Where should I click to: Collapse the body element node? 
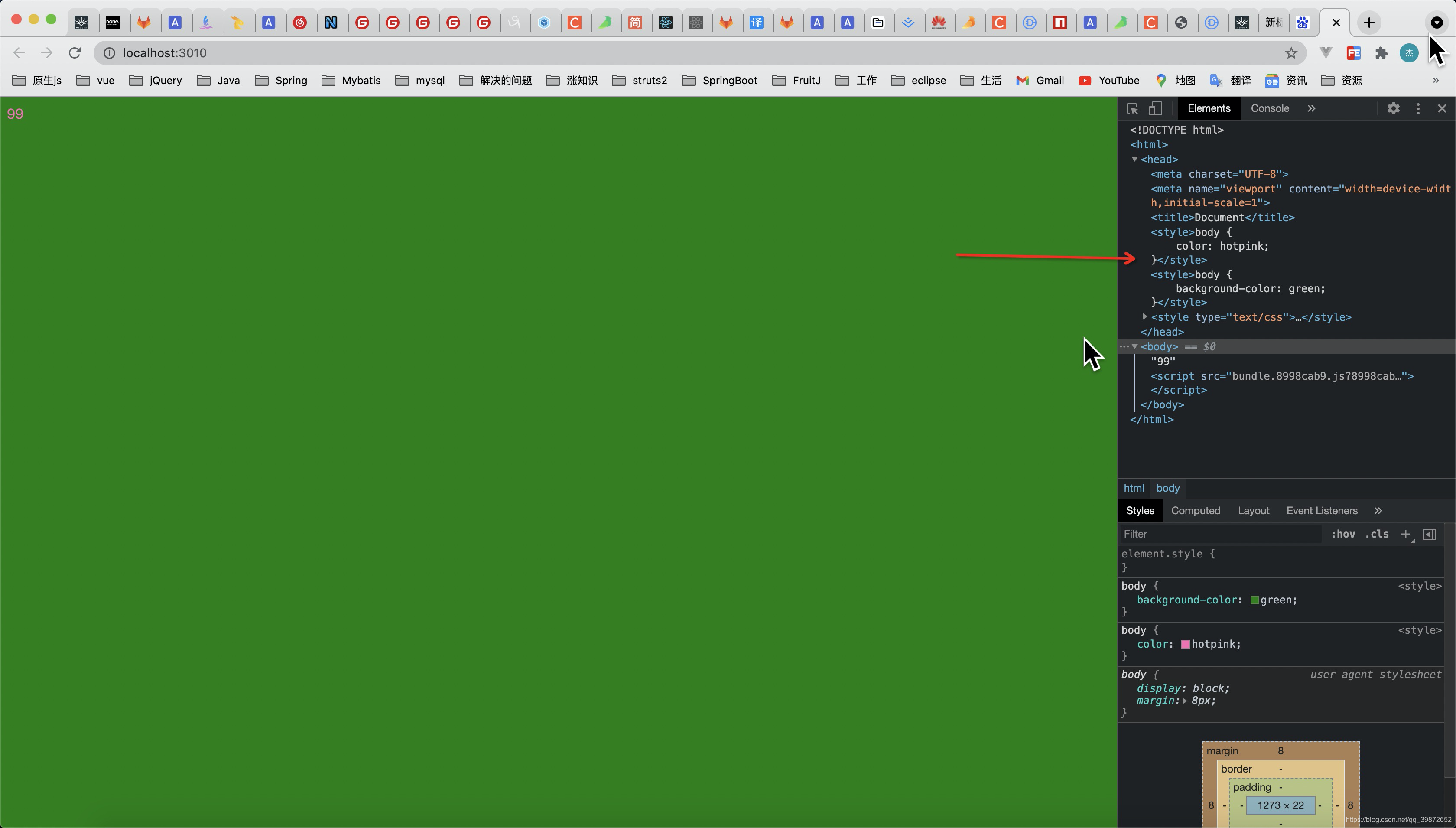point(1134,346)
